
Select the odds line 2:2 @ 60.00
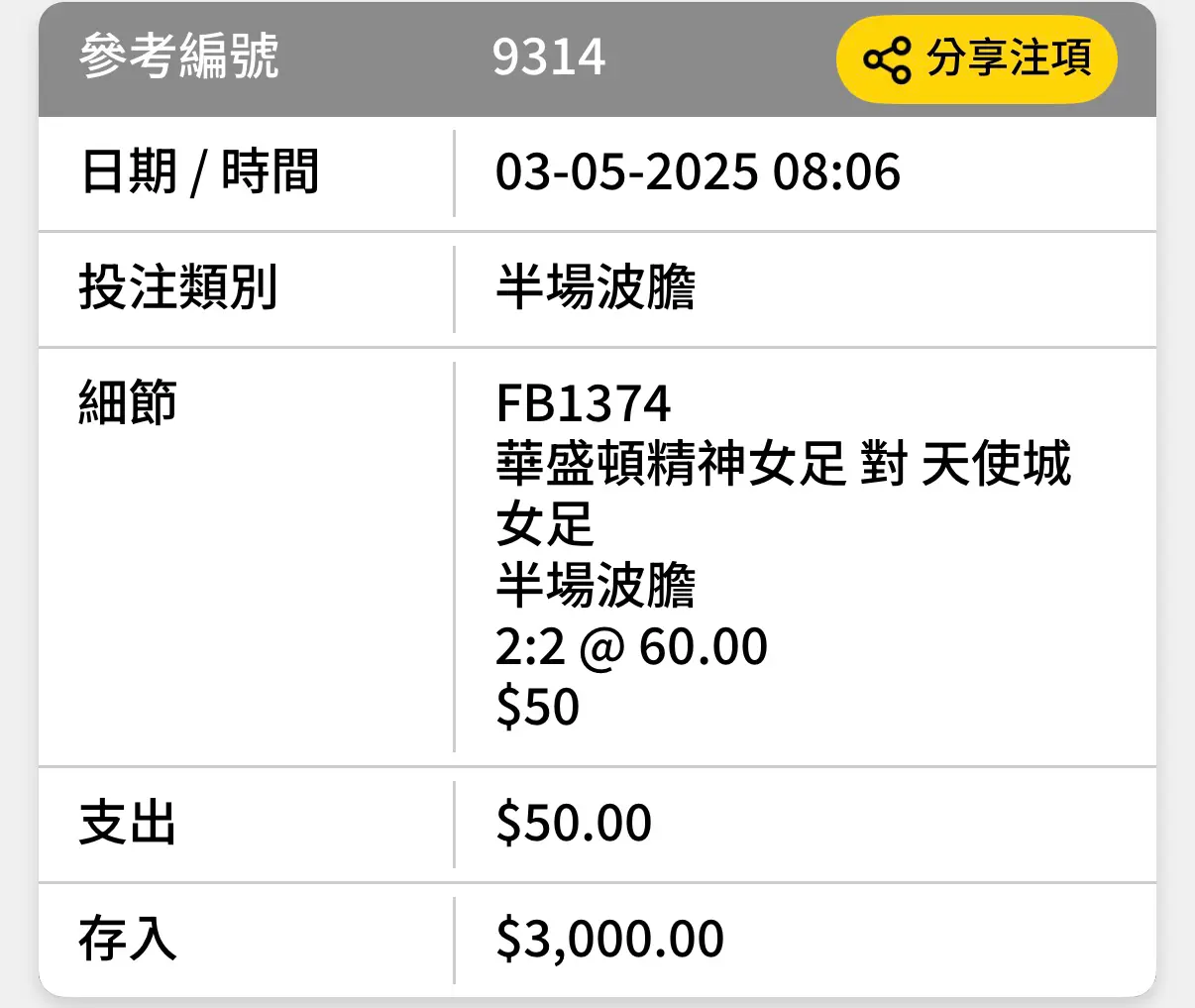631,646
